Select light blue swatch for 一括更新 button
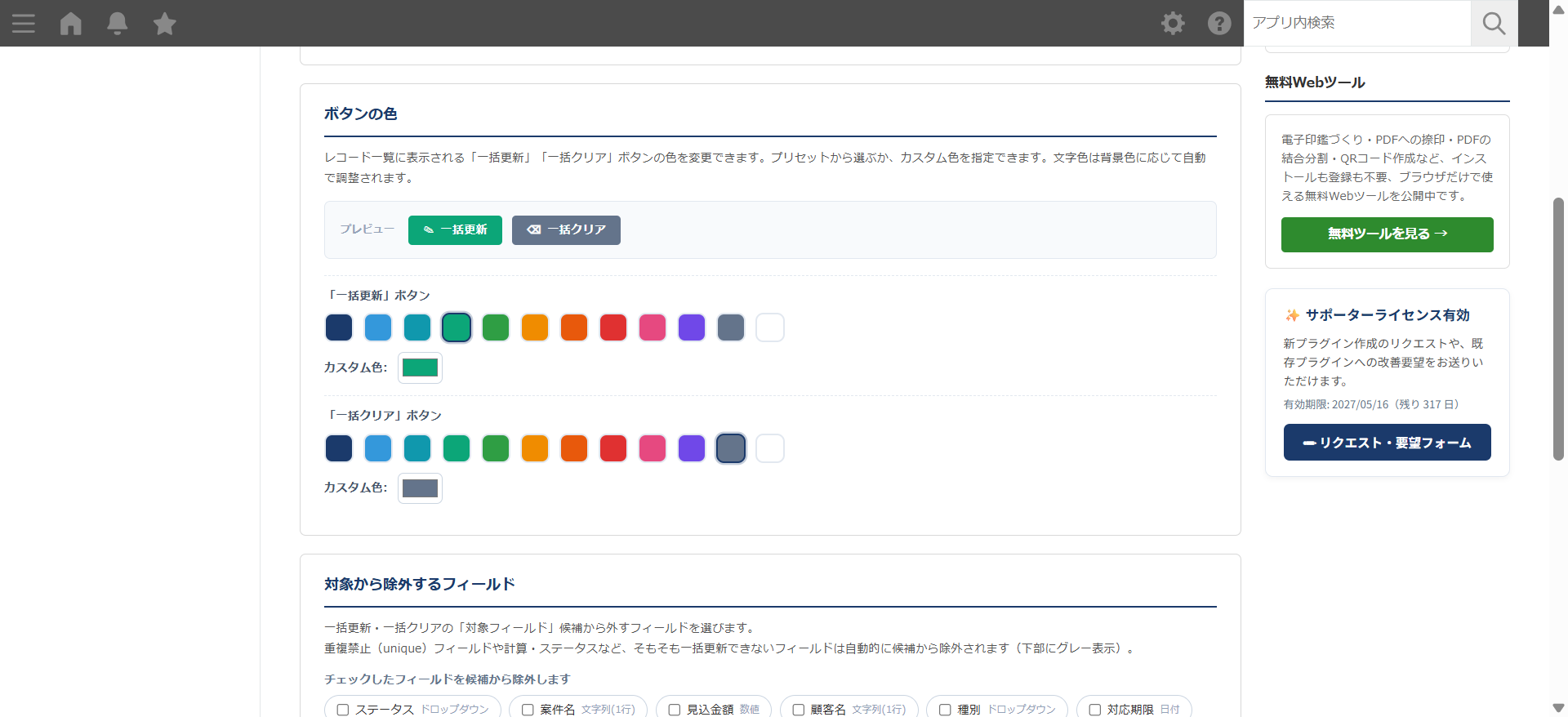This screenshot has width=1568, height=717. pos(378,327)
